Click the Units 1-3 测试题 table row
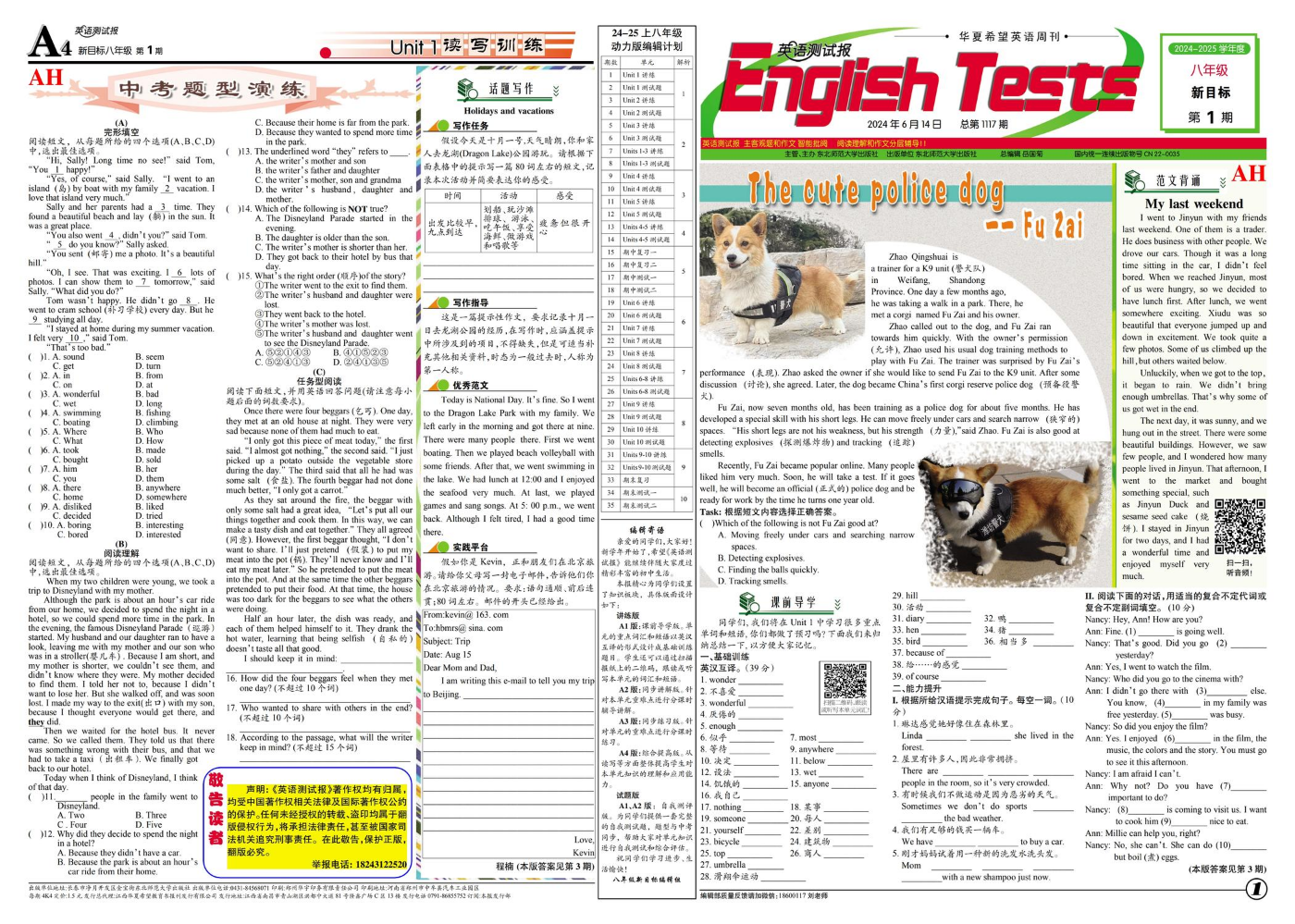Image resolution: width=1295 pixels, height=924 pixels. tap(637, 164)
